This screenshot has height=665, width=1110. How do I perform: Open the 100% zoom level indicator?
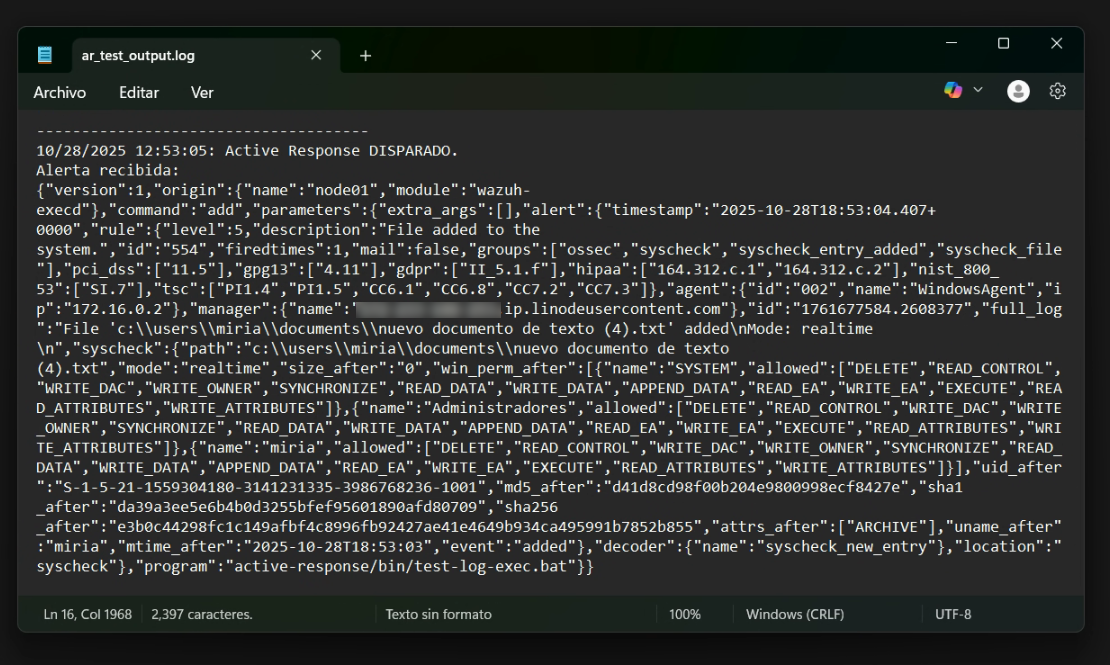(x=685, y=614)
